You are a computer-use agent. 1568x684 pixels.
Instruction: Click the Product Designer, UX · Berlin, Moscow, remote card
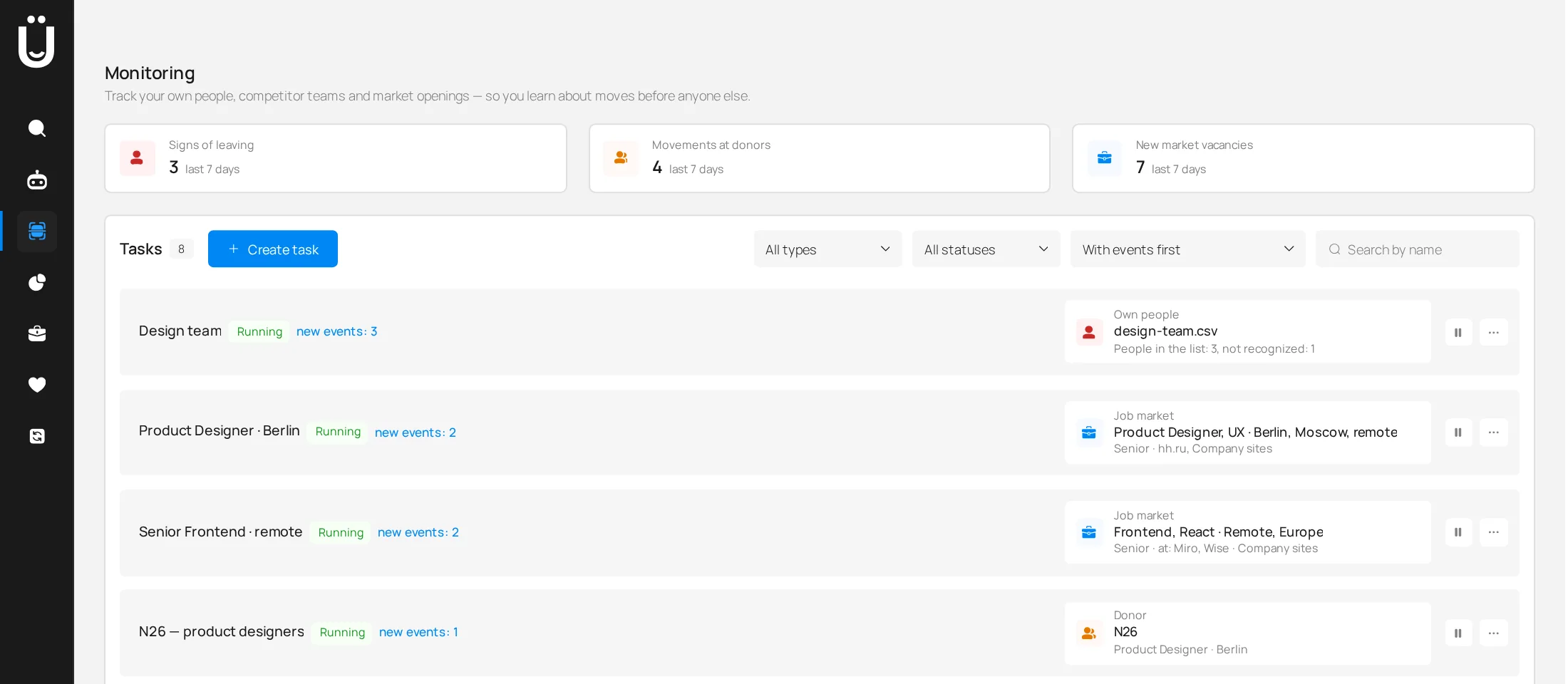(1248, 432)
